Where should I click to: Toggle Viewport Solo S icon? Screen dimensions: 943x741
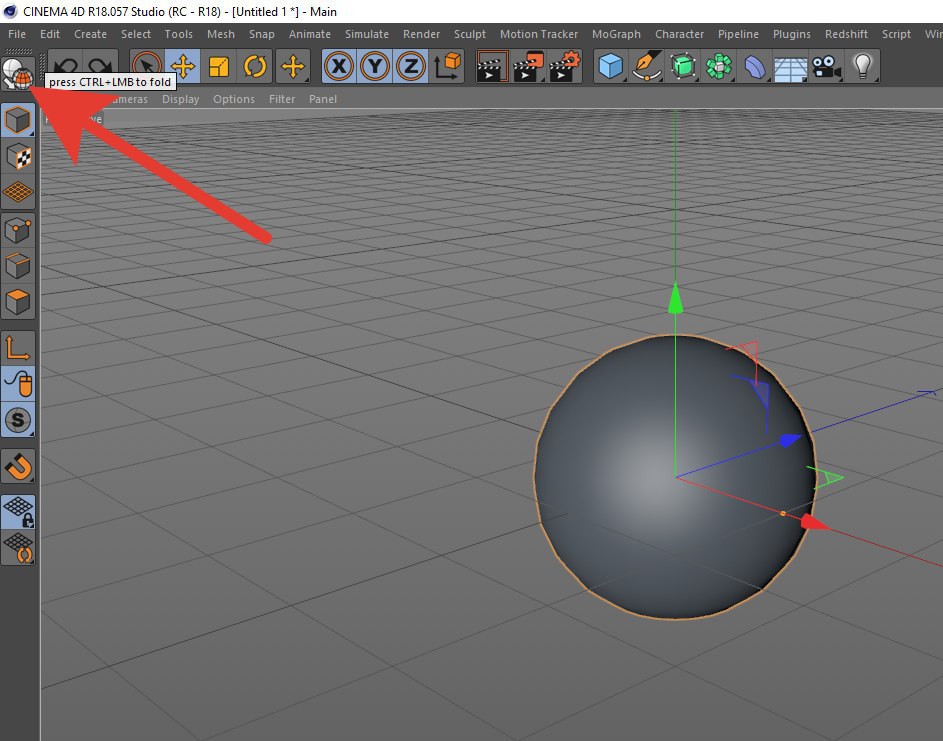[18, 420]
